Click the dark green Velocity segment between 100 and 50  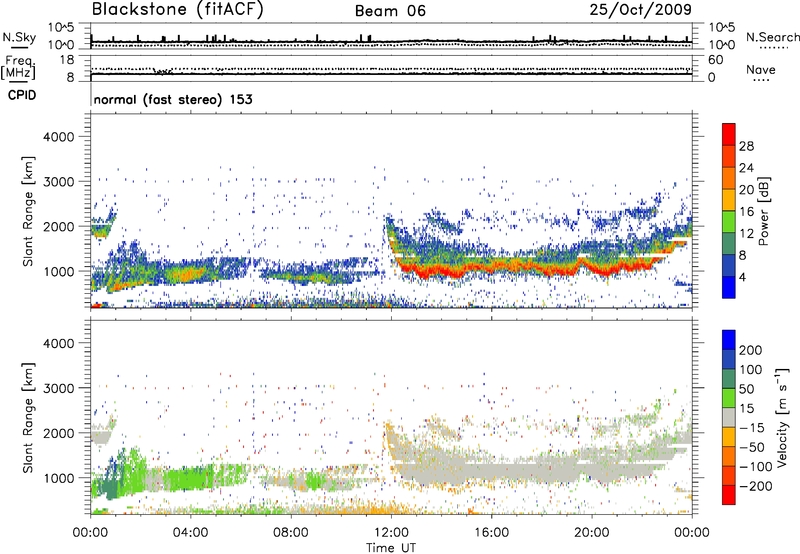point(729,379)
